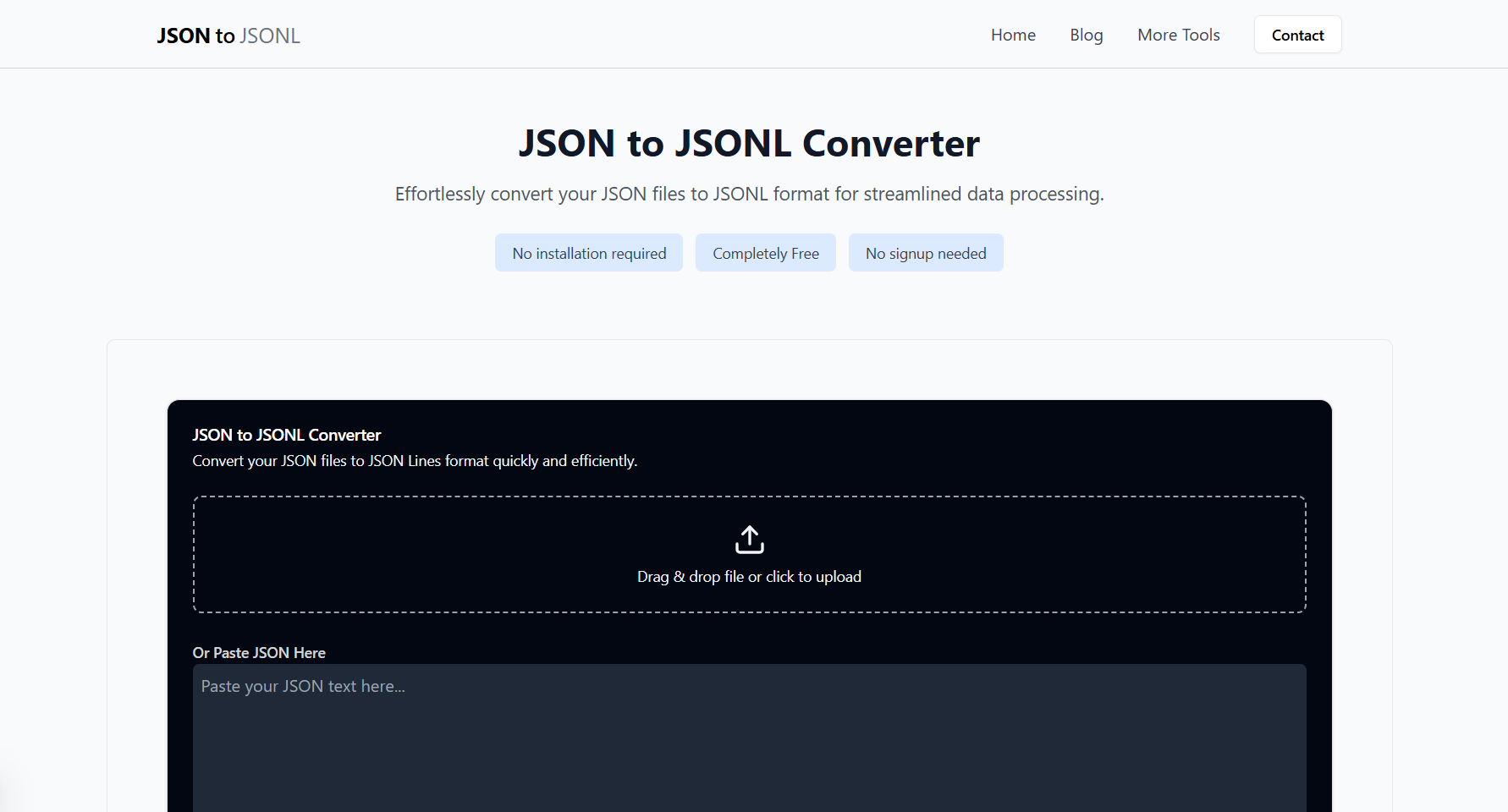Click the No signup needed badge
1508x812 pixels.
[x=925, y=252]
